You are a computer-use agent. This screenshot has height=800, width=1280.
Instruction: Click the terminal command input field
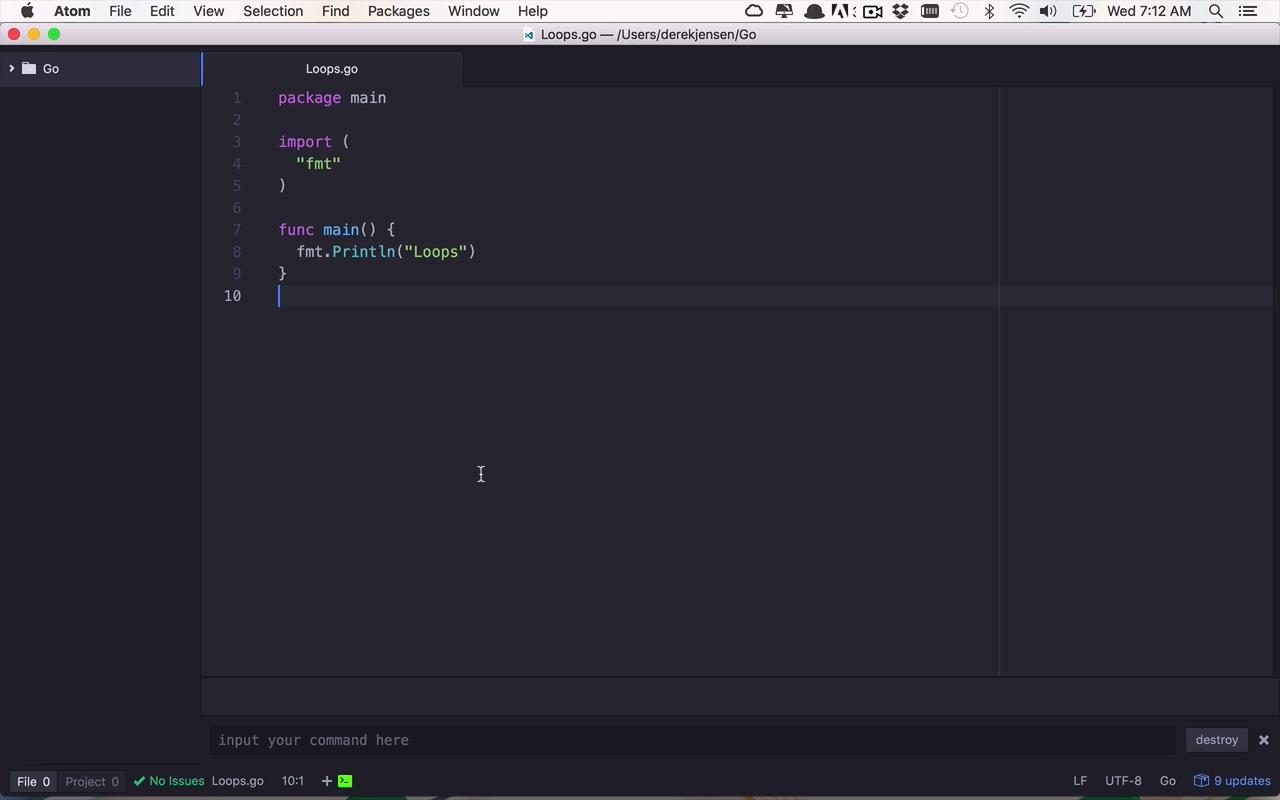click(695, 740)
